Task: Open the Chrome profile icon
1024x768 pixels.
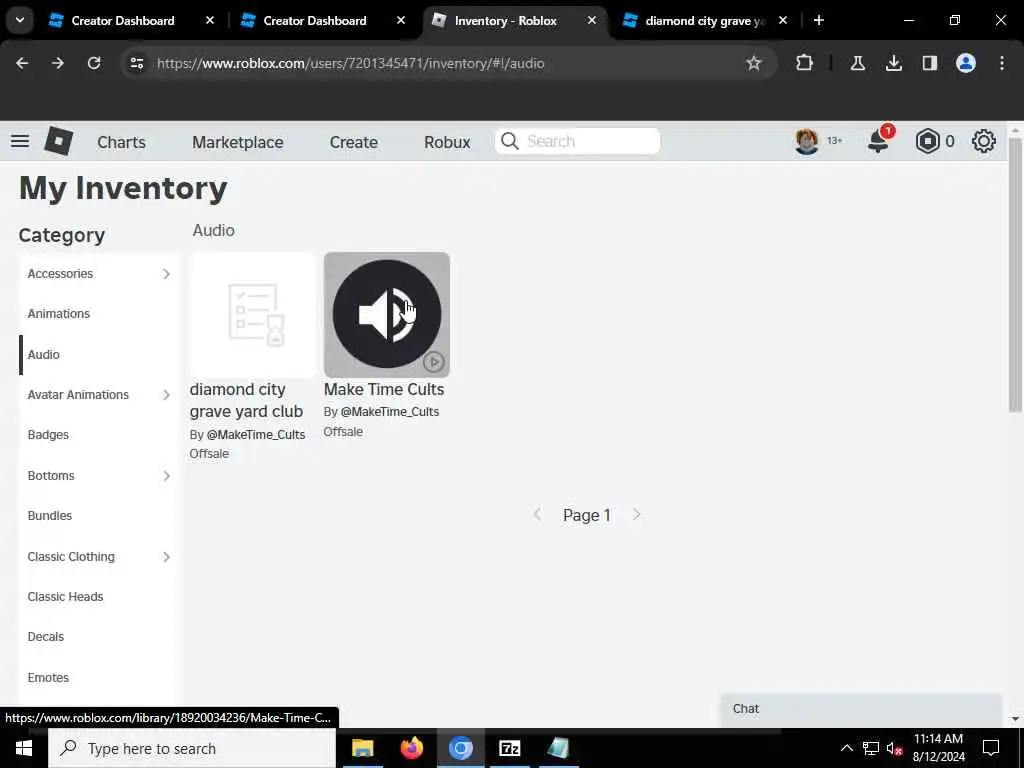Action: pos(966,63)
